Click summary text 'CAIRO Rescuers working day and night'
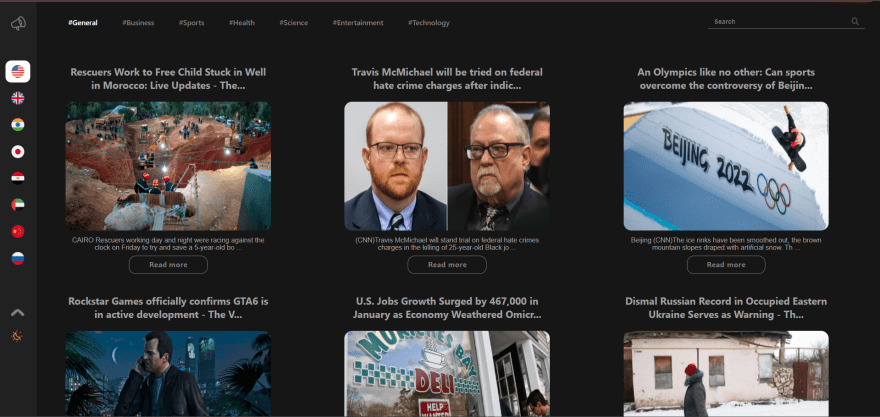 click(x=168, y=244)
